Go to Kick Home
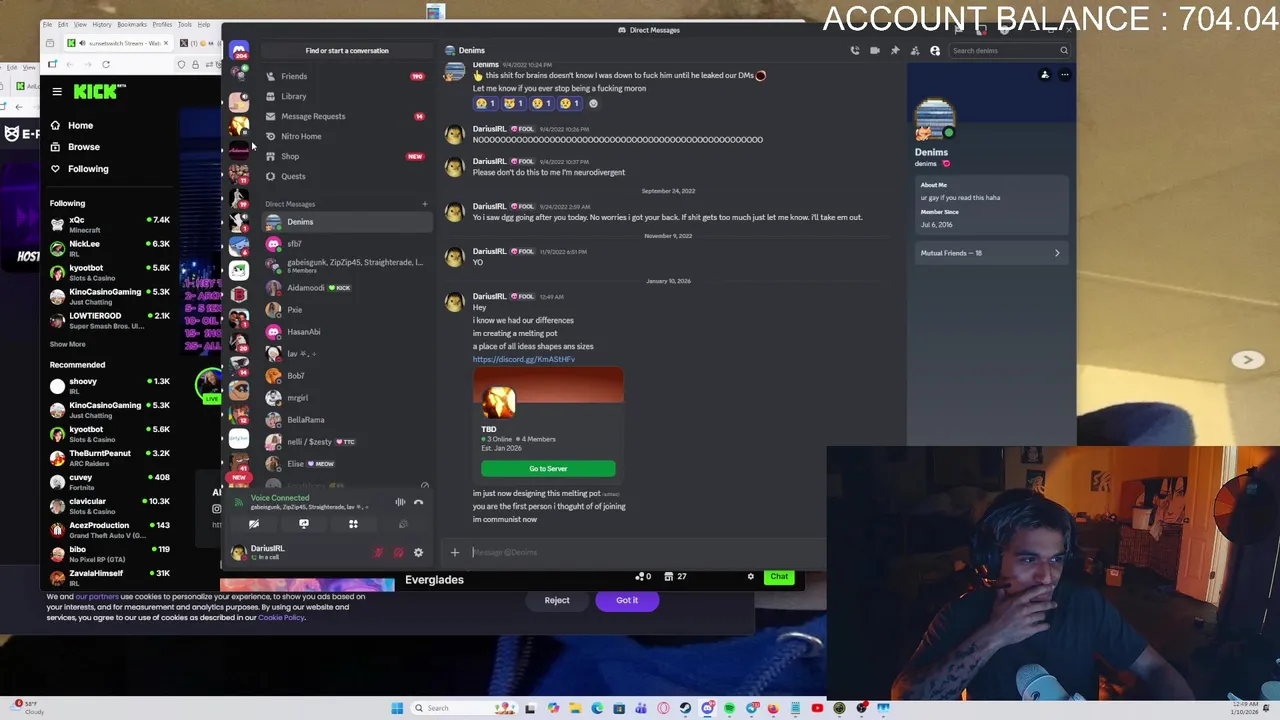The image size is (1280, 720). tap(80, 125)
